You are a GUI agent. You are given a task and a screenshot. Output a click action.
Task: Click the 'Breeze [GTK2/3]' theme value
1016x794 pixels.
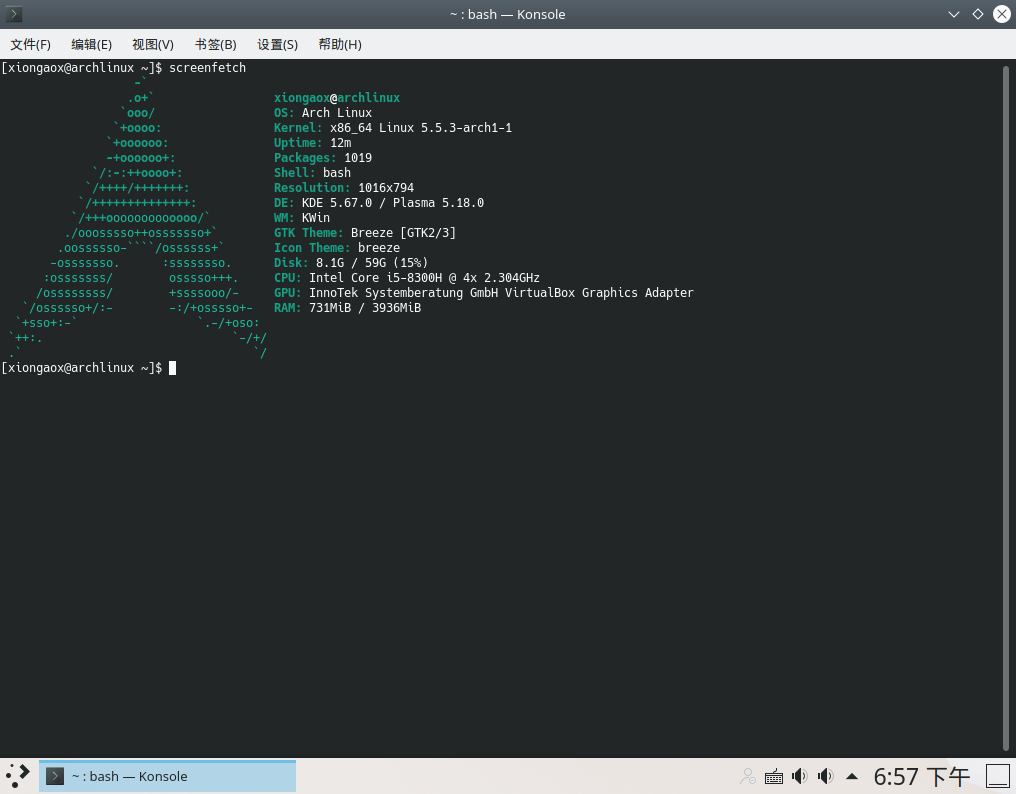tap(403, 233)
